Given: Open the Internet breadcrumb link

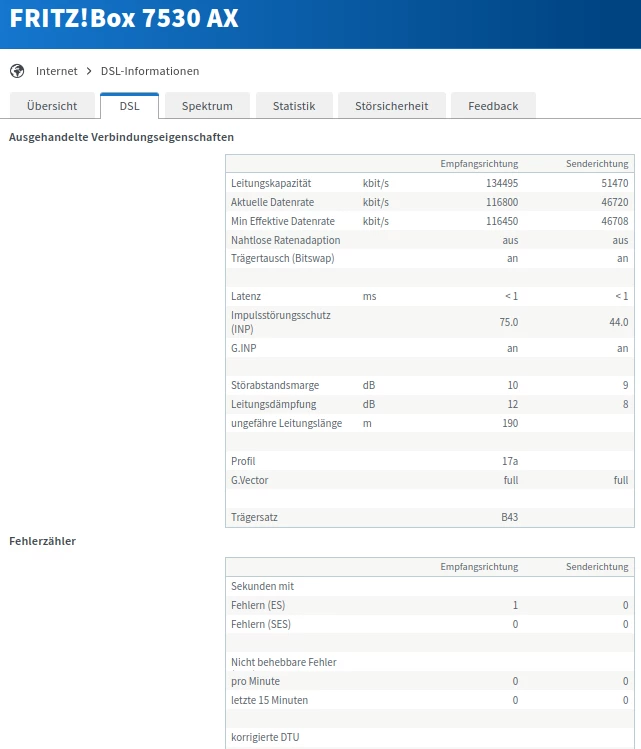Looking at the screenshot, I should click(56, 71).
